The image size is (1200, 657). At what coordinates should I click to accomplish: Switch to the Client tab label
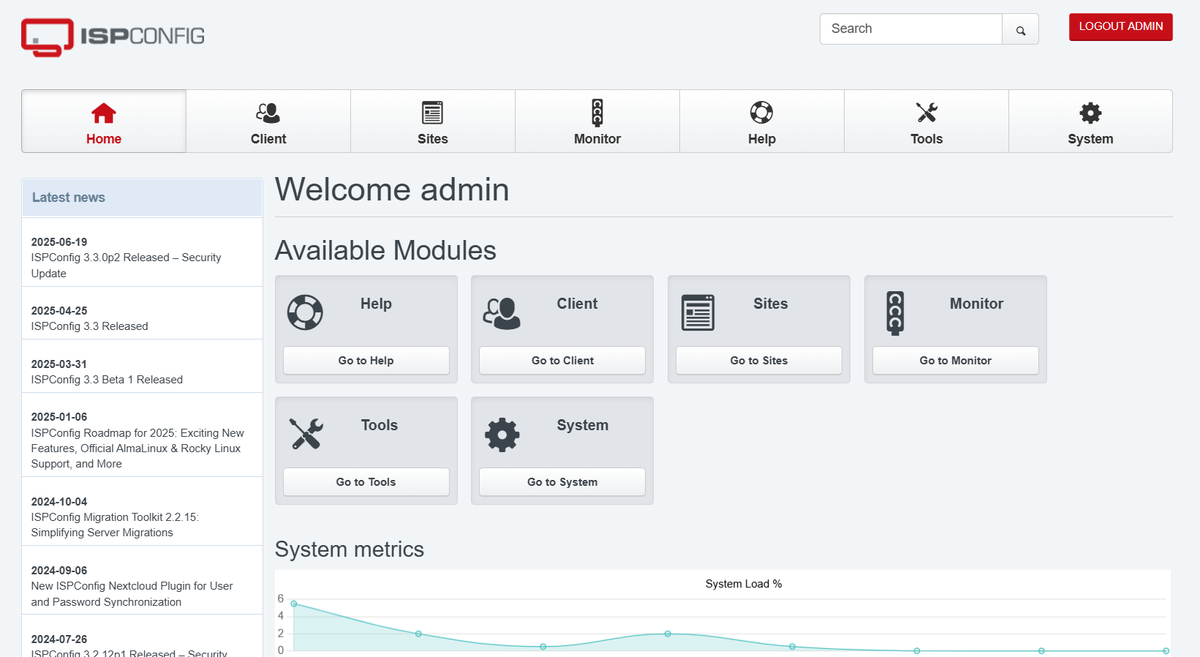[268, 139]
